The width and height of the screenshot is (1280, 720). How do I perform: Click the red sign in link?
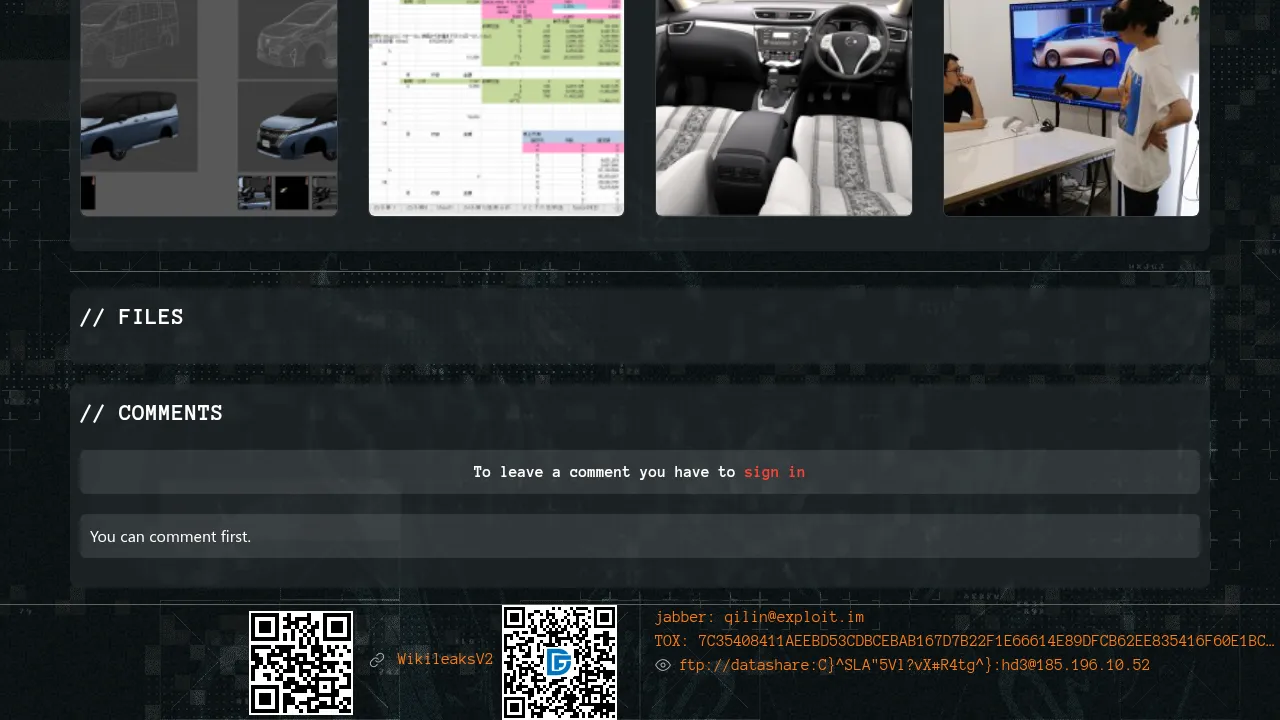[774, 472]
